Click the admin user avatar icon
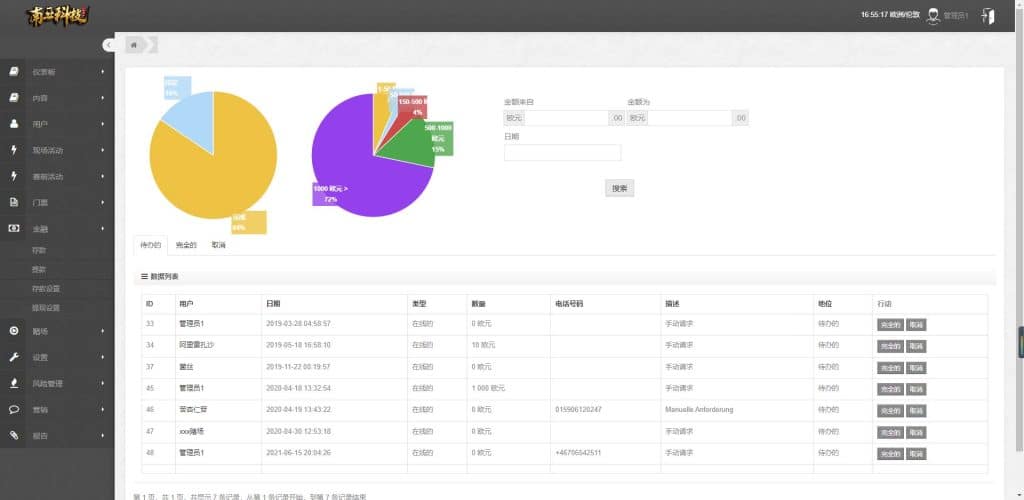Screen dimensions: 1024x500 tap(933, 16)
